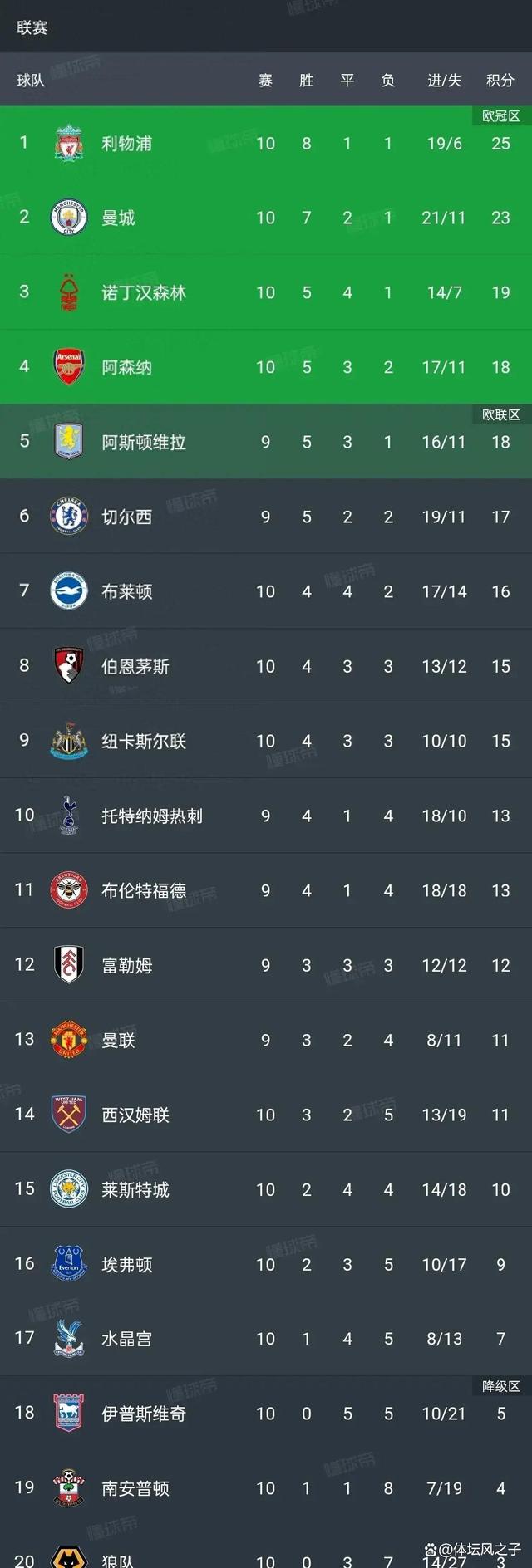This screenshot has height=1568, width=532.
Task: Select the 进/失 column header
Action: [444, 81]
